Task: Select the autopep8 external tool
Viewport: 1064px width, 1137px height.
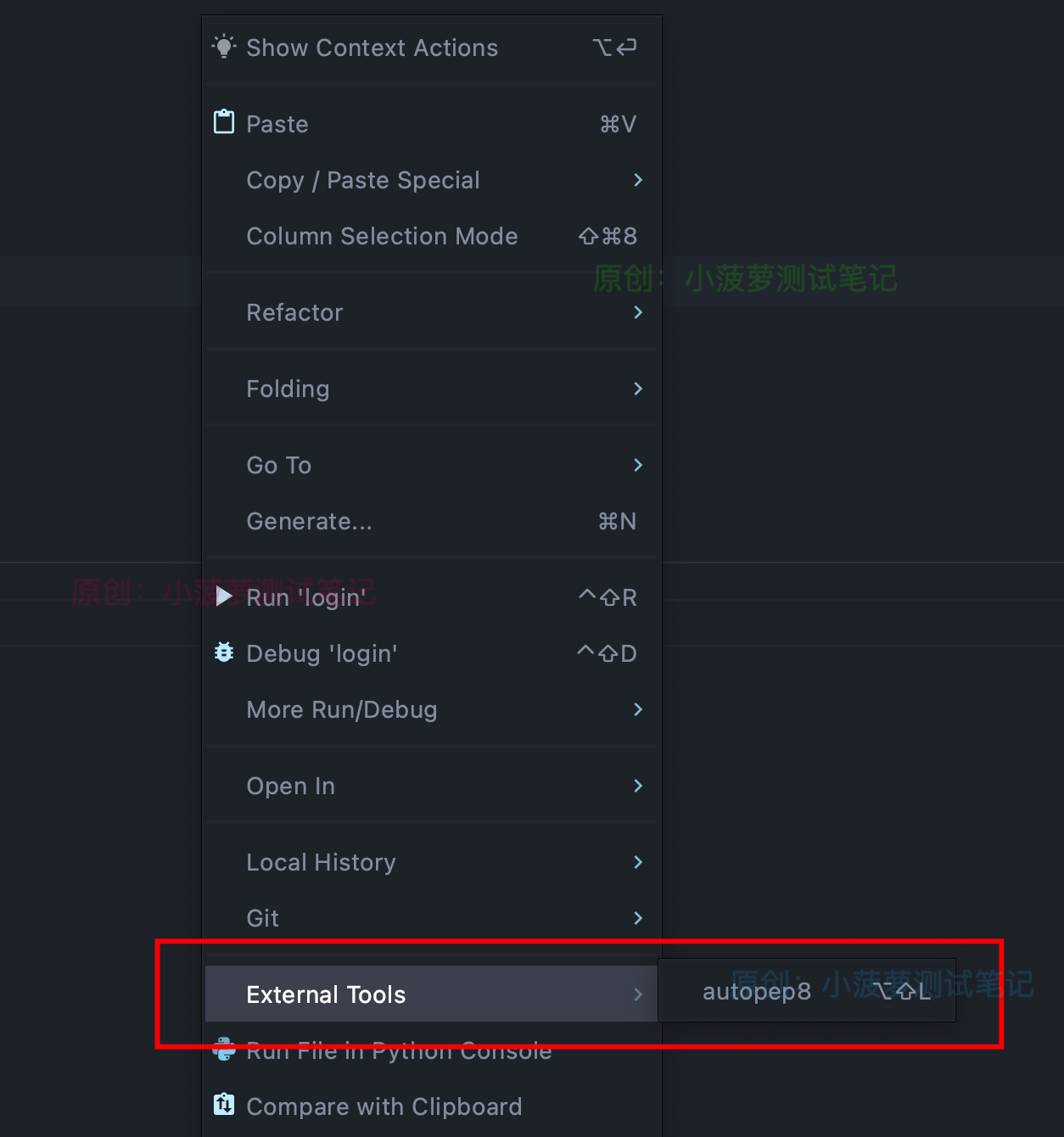Action: click(756, 990)
